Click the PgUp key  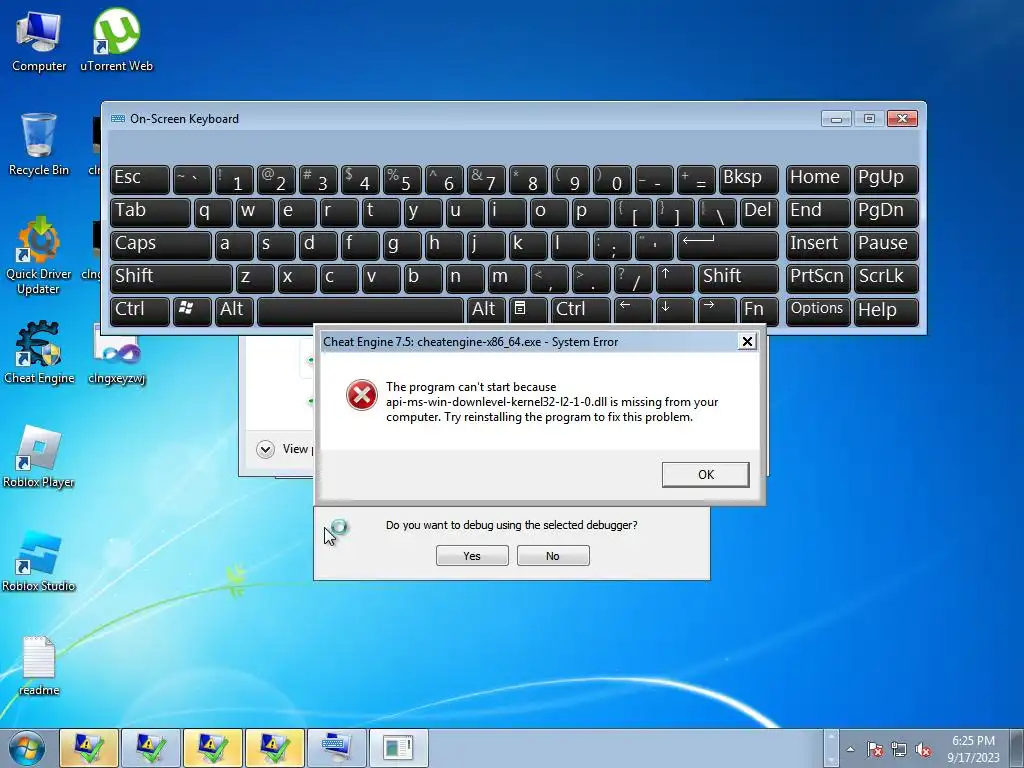tap(886, 179)
